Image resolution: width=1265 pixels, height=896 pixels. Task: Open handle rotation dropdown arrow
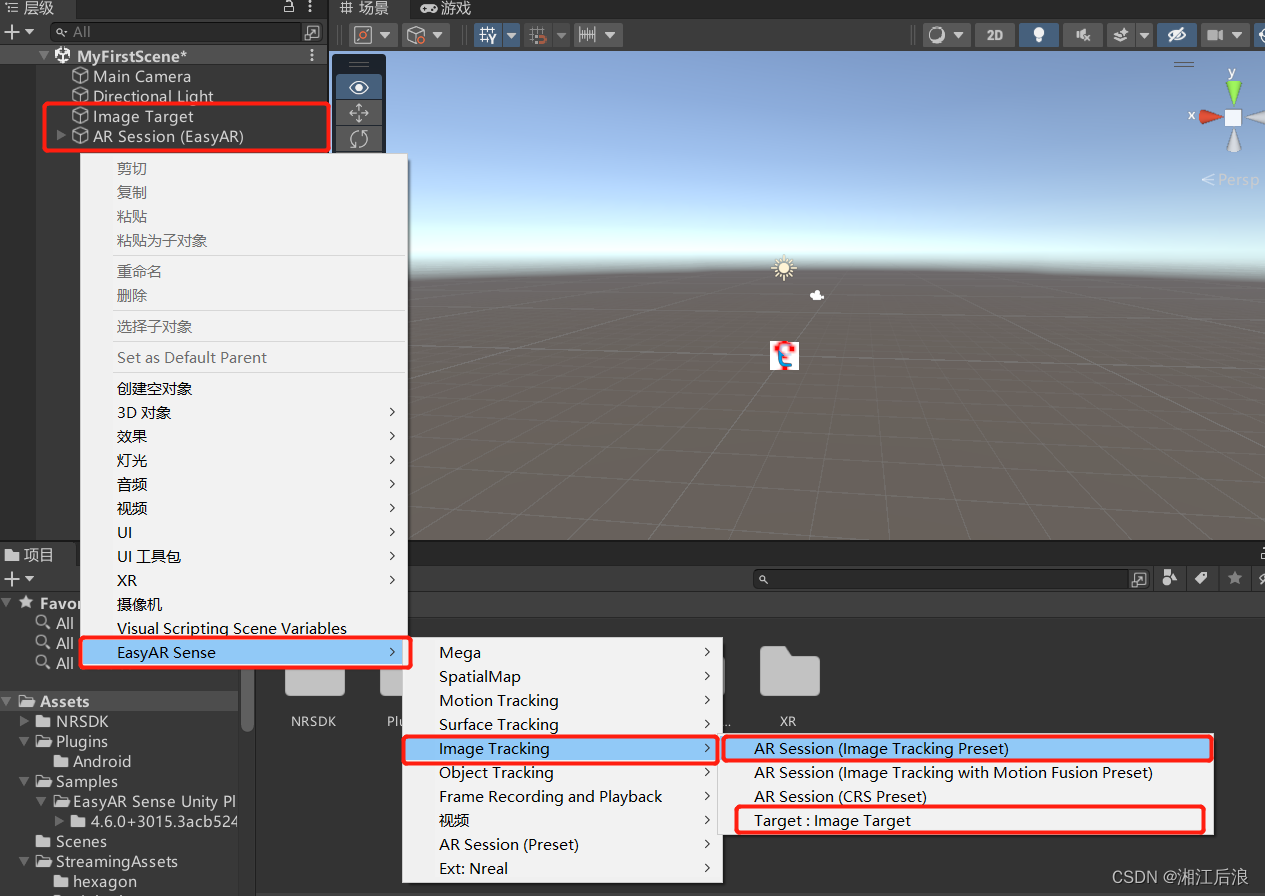[x=439, y=35]
